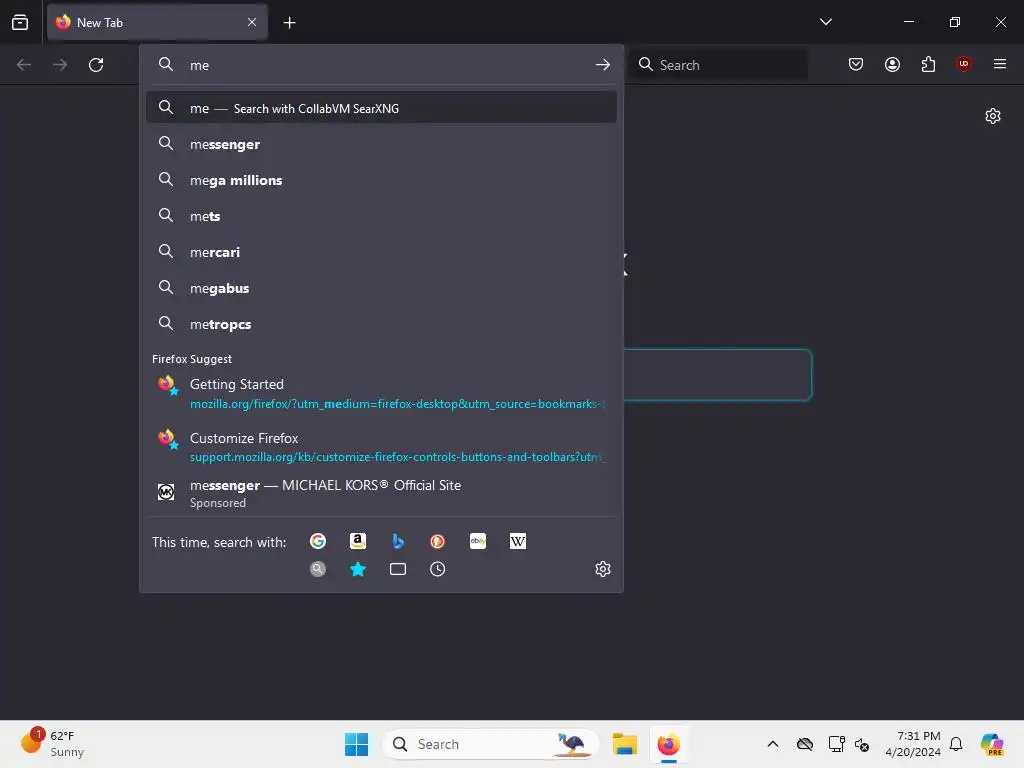
Task: Reload the current page
Action: tap(96, 65)
